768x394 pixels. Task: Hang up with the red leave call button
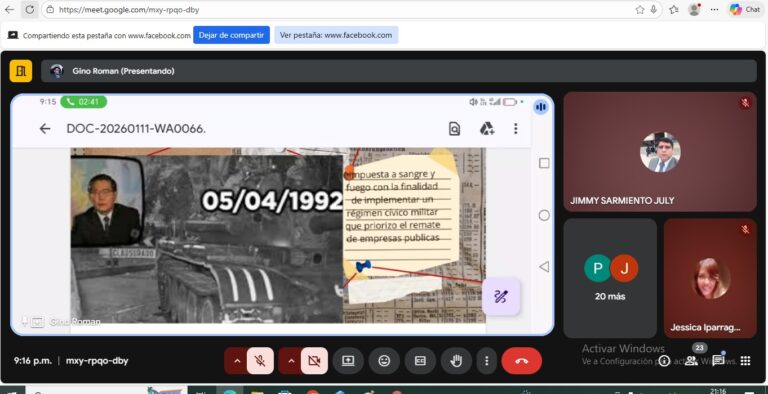(x=522, y=361)
